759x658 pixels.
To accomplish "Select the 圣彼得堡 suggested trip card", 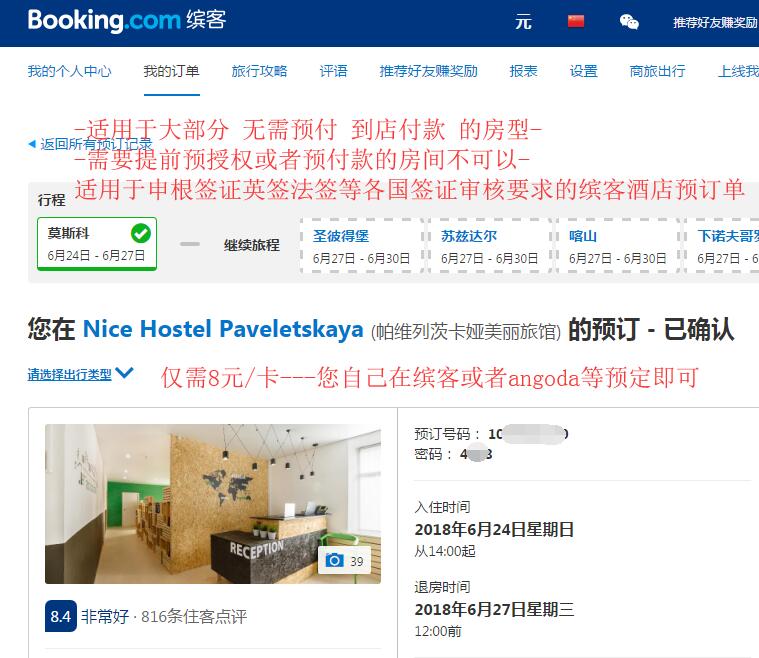I will [361, 246].
